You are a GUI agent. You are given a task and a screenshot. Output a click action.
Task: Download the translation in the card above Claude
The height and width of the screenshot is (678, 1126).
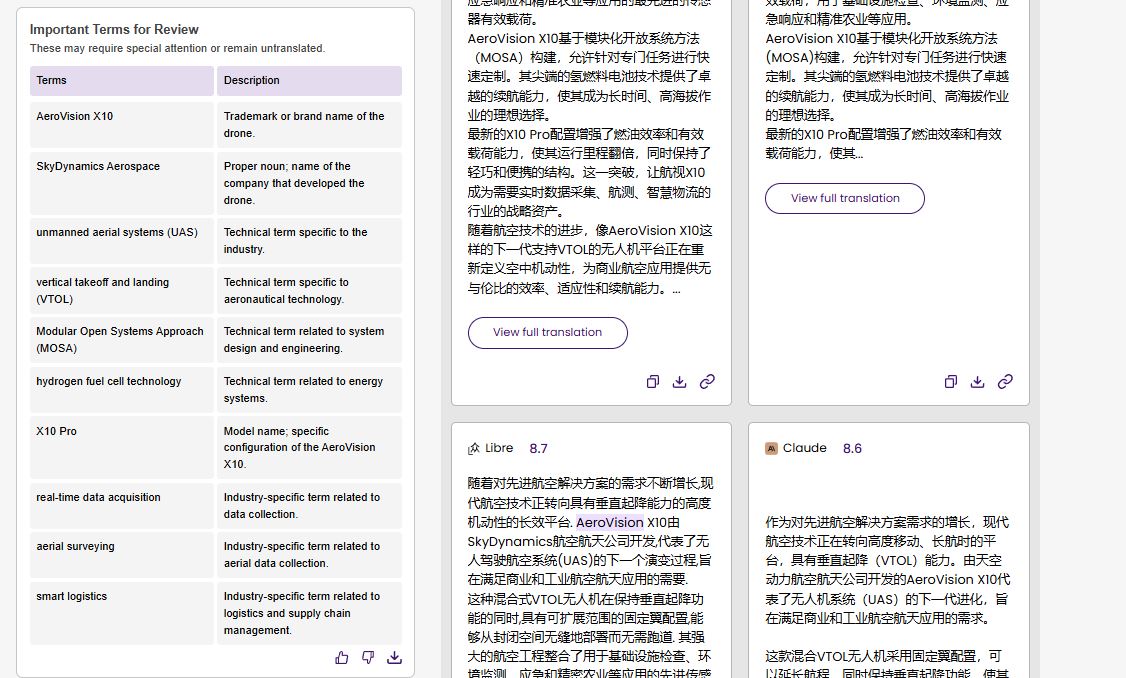pos(978,381)
